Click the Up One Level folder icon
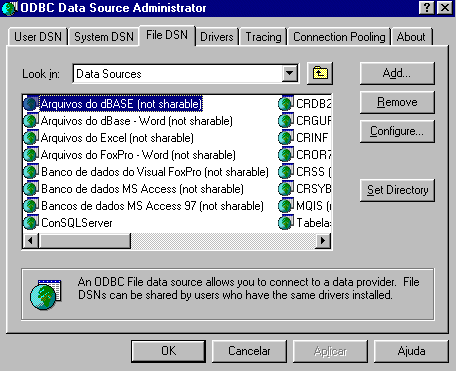The height and width of the screenshot is (371, 456). (x=320, y=73)
